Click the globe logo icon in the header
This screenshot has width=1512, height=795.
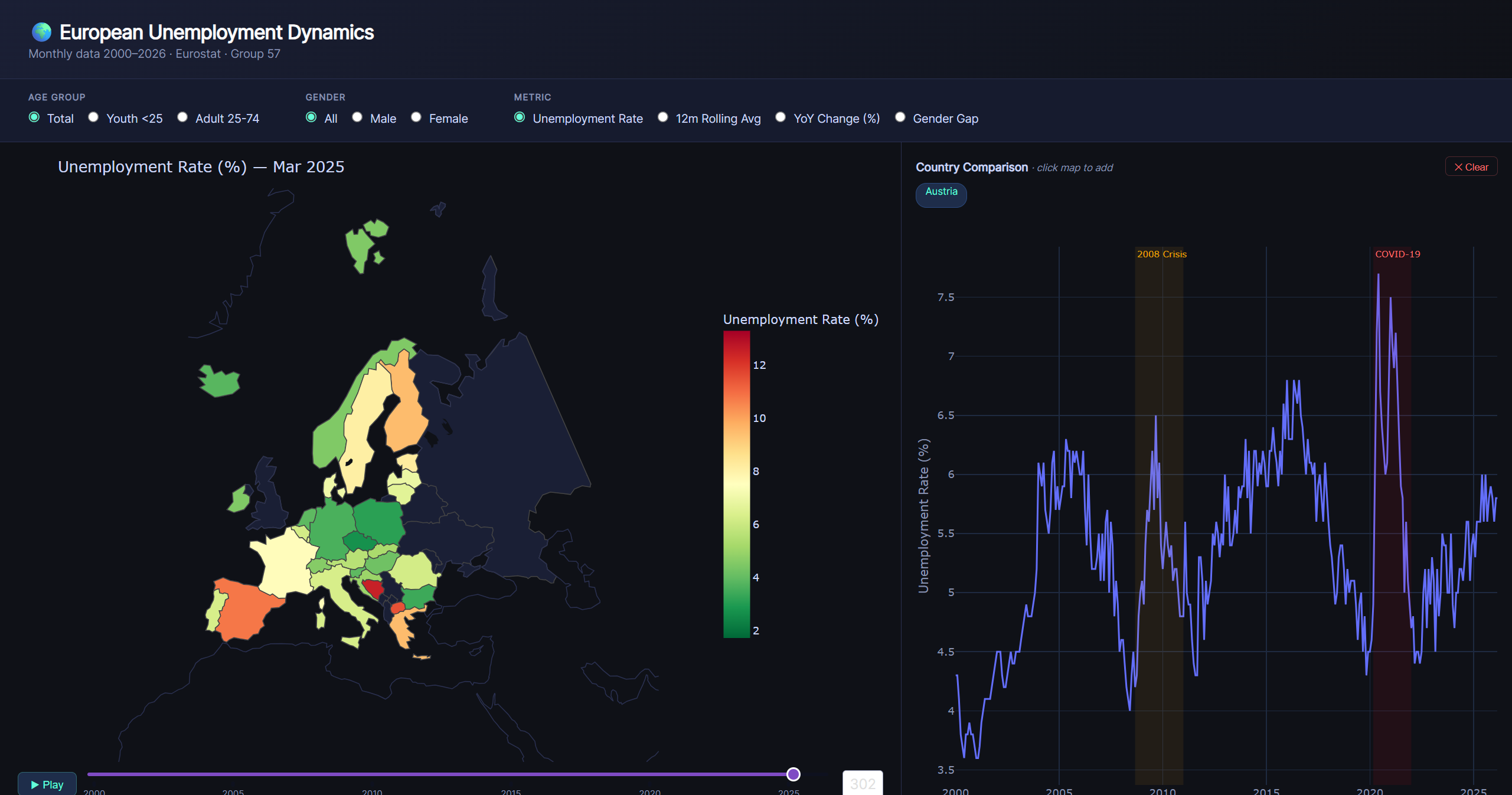41,32
